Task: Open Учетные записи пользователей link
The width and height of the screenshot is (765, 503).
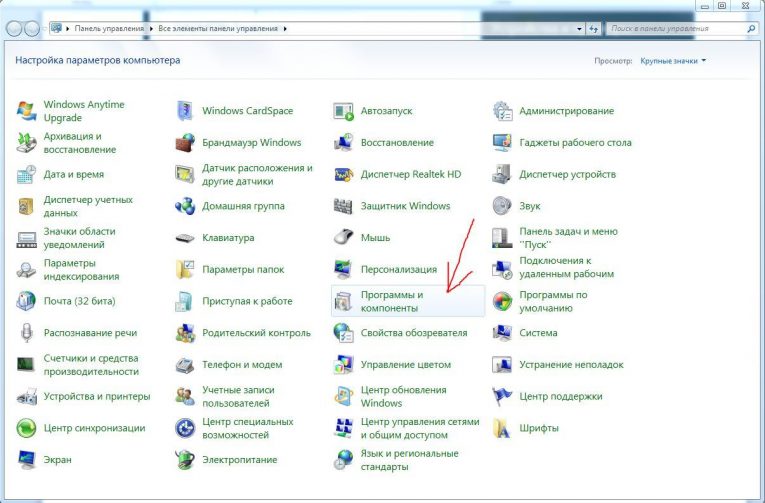Action: tap(238, 397)
